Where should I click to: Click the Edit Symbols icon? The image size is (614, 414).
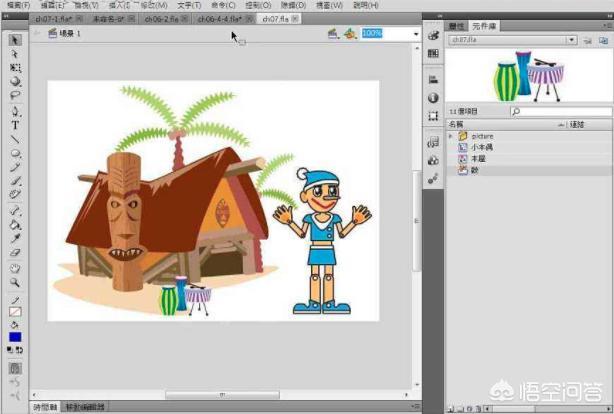351,33
